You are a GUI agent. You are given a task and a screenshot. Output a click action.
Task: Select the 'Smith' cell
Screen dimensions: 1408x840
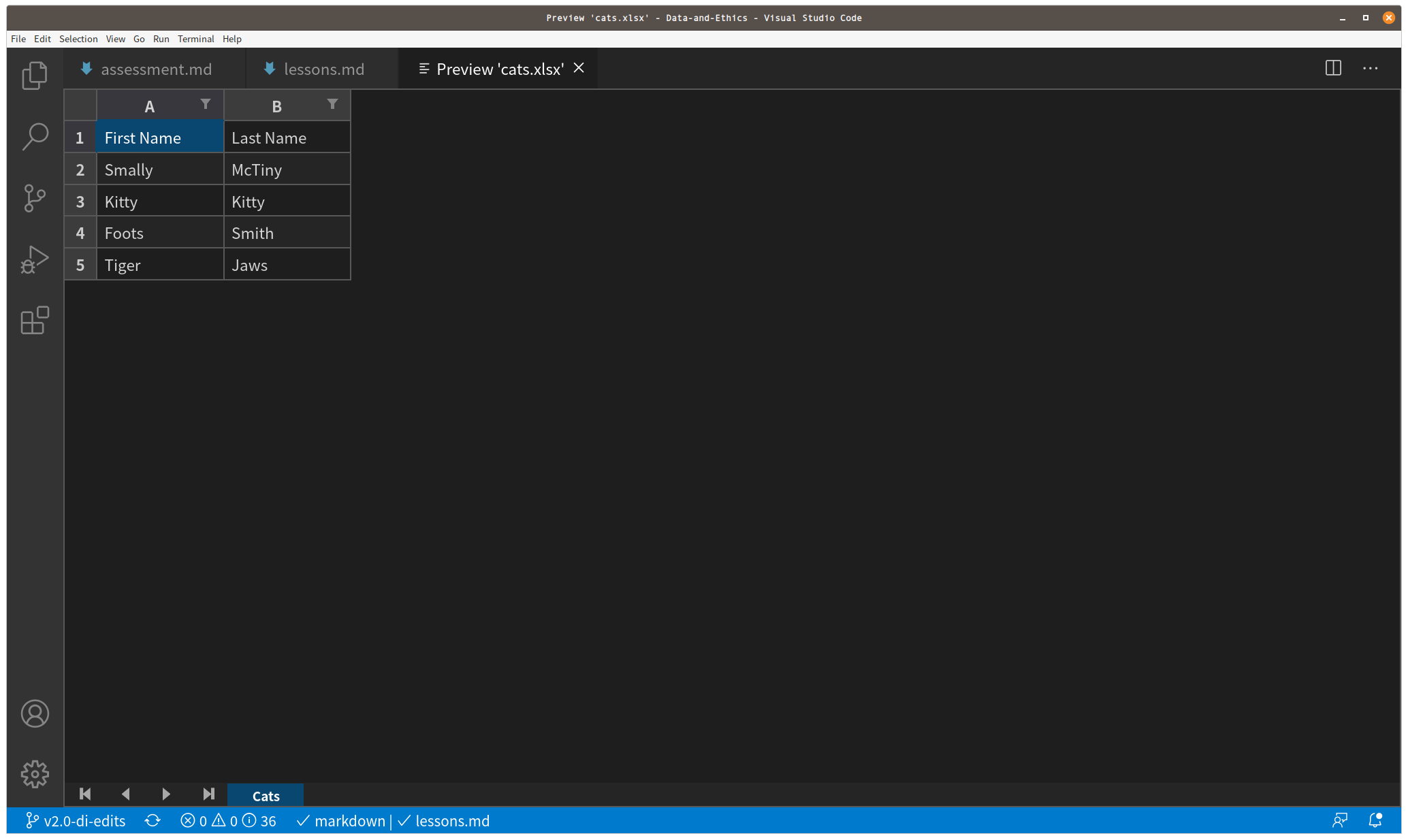287,233
